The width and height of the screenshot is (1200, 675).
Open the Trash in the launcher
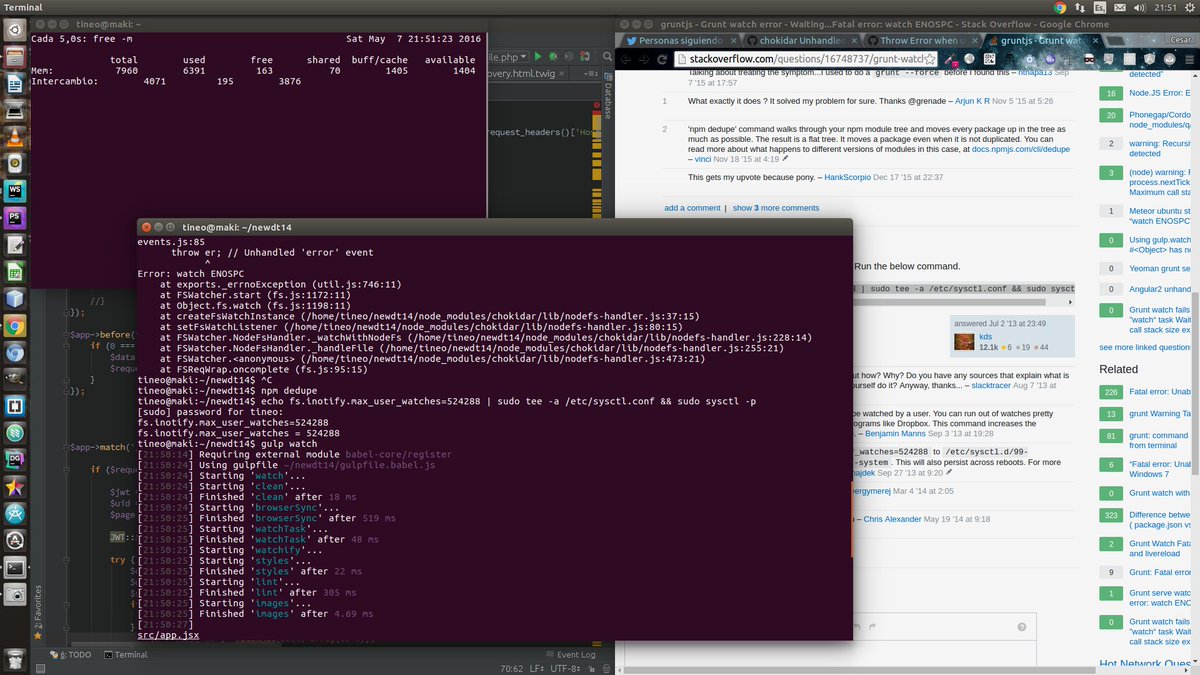[15, 658]
